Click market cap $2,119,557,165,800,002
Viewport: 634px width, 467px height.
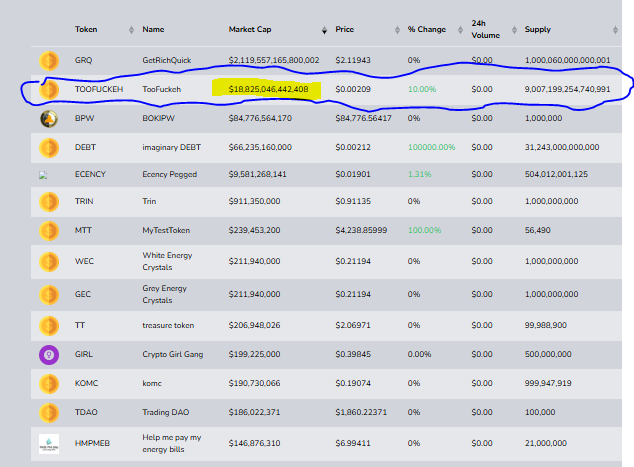[274, 60]
